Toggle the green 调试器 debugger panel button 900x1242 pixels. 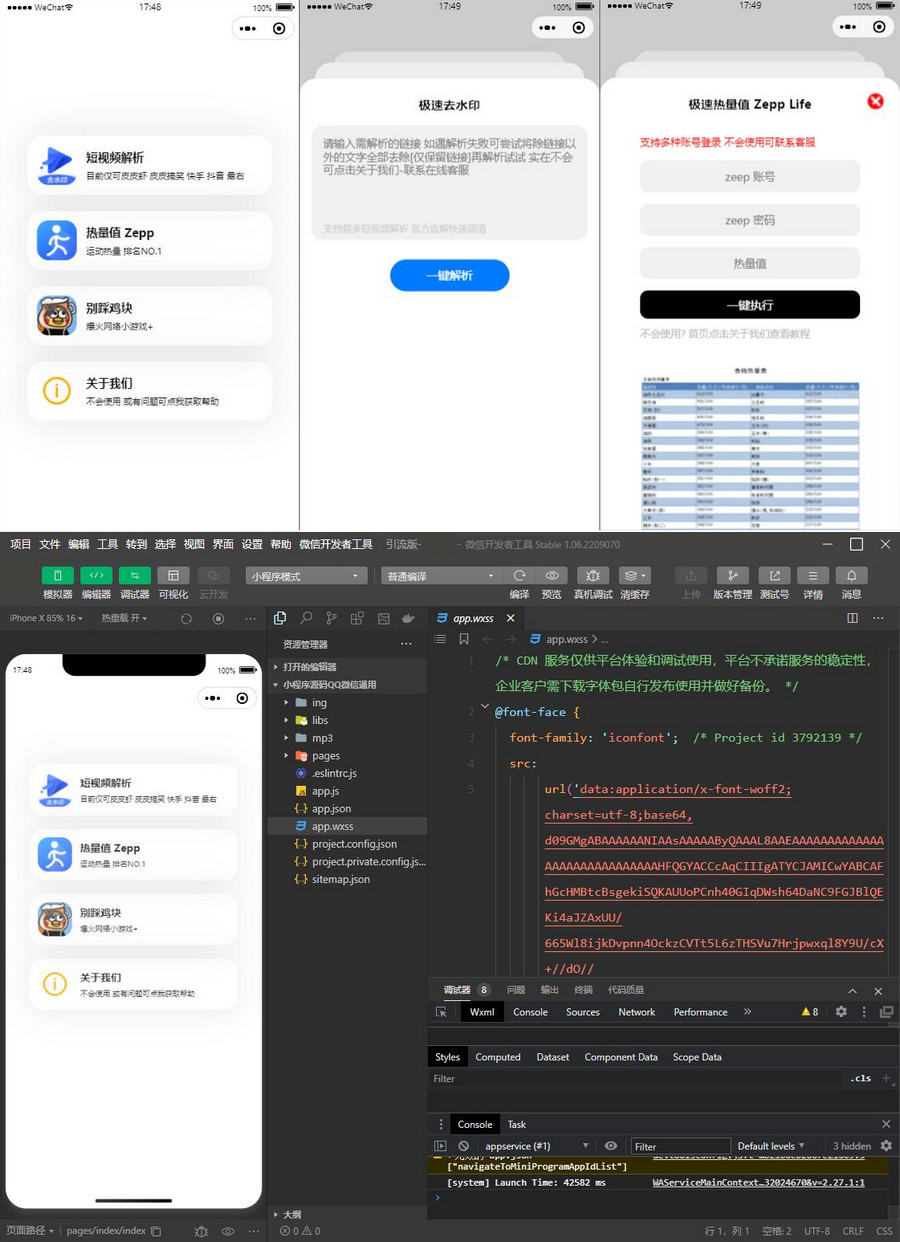(x=134, y=575)
